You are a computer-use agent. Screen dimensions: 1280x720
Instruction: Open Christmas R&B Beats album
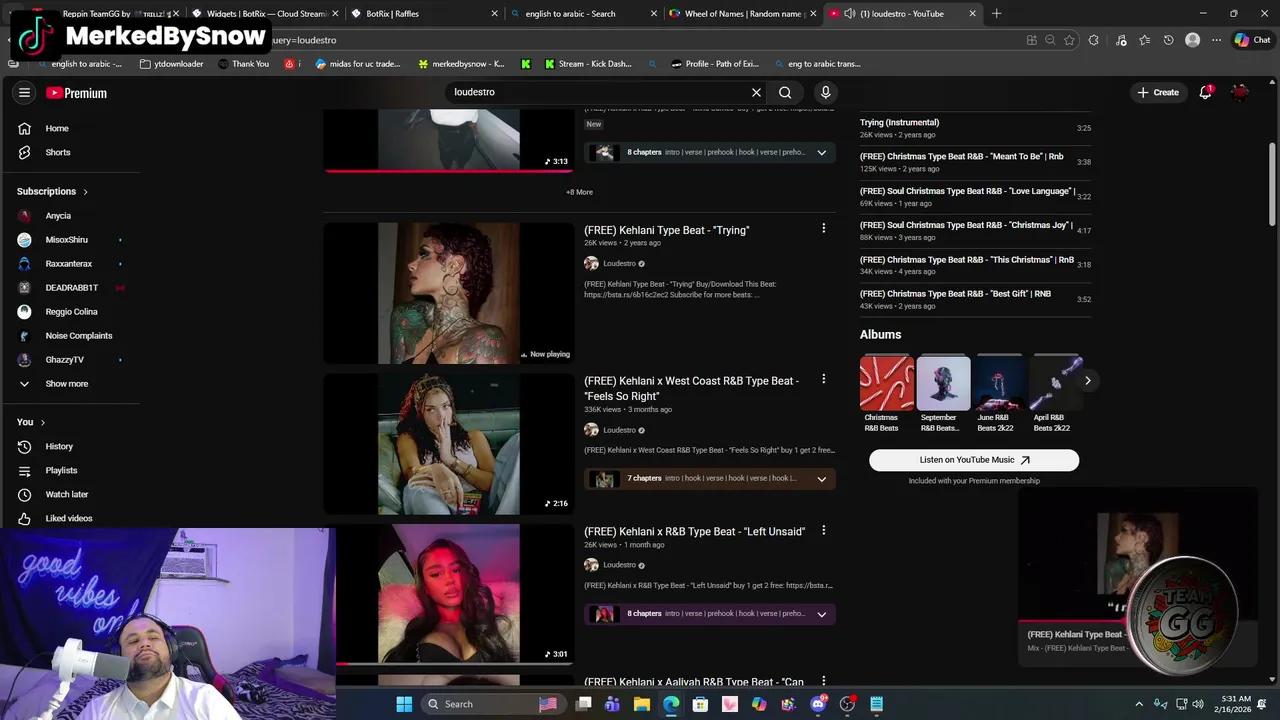[886, 394]
